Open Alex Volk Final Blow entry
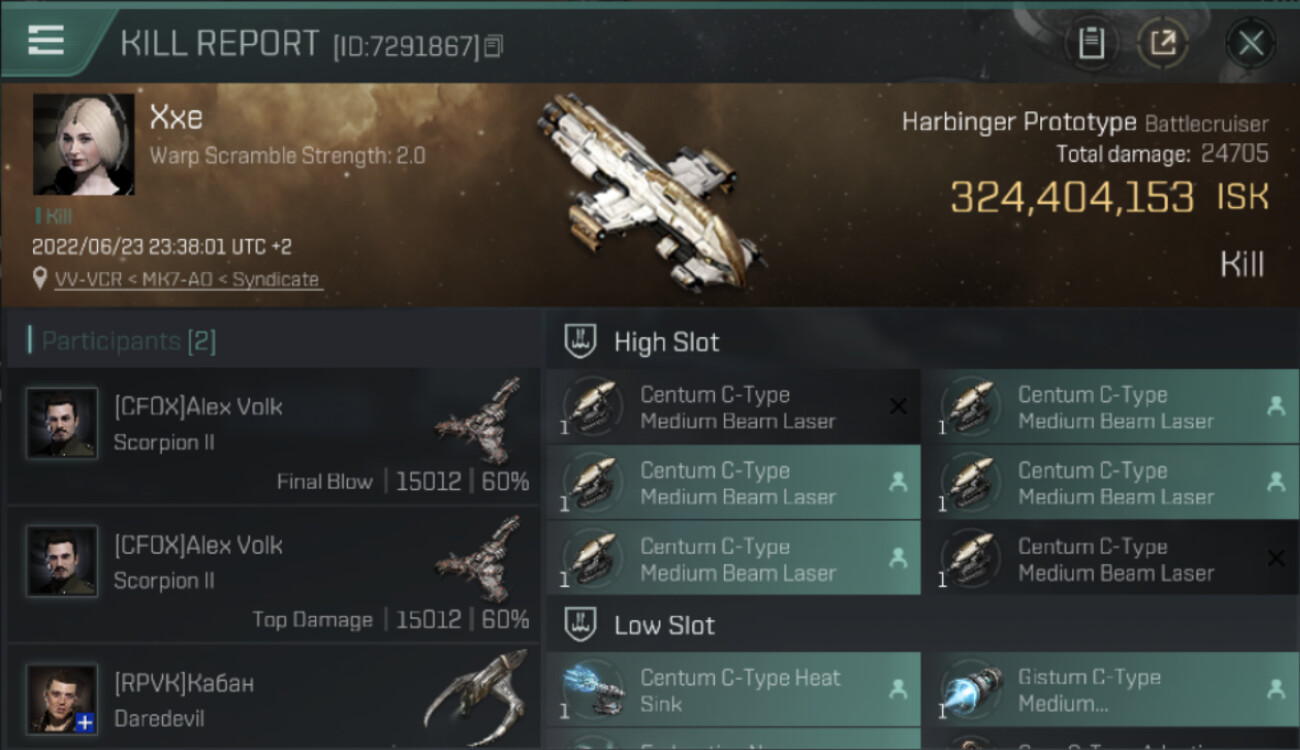 point(273,436)
